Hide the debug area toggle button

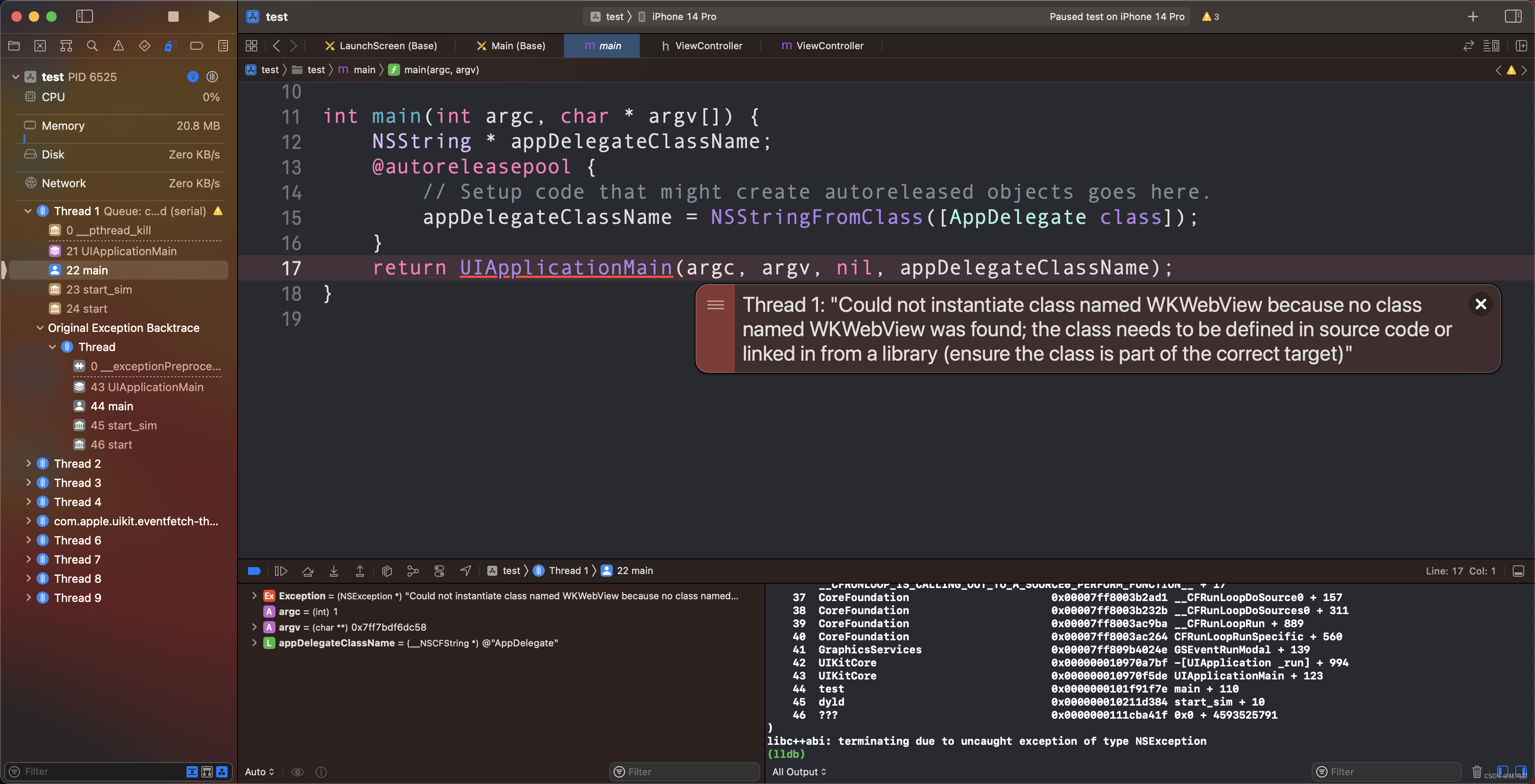tap(1518, 571)
